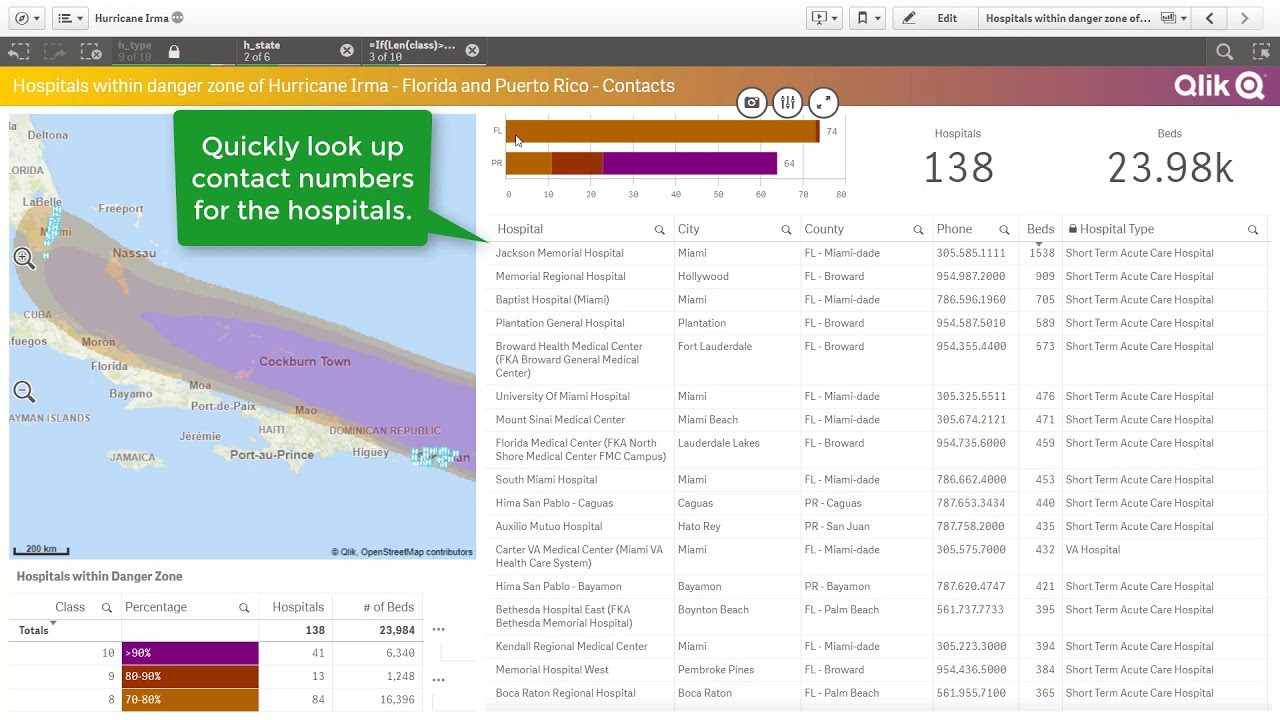Open the danger zone table options menu

(438, 630)
